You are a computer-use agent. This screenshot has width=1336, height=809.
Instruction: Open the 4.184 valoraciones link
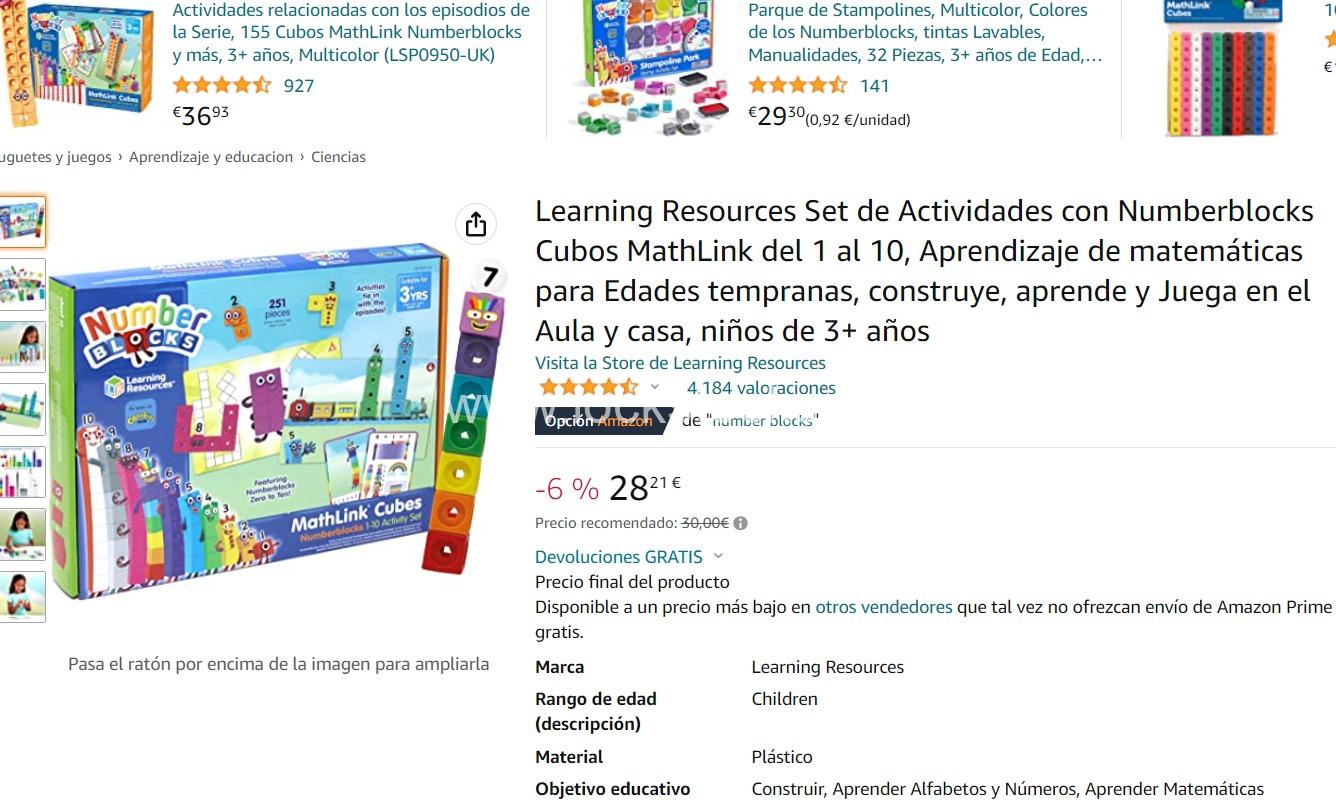point(761,388)
